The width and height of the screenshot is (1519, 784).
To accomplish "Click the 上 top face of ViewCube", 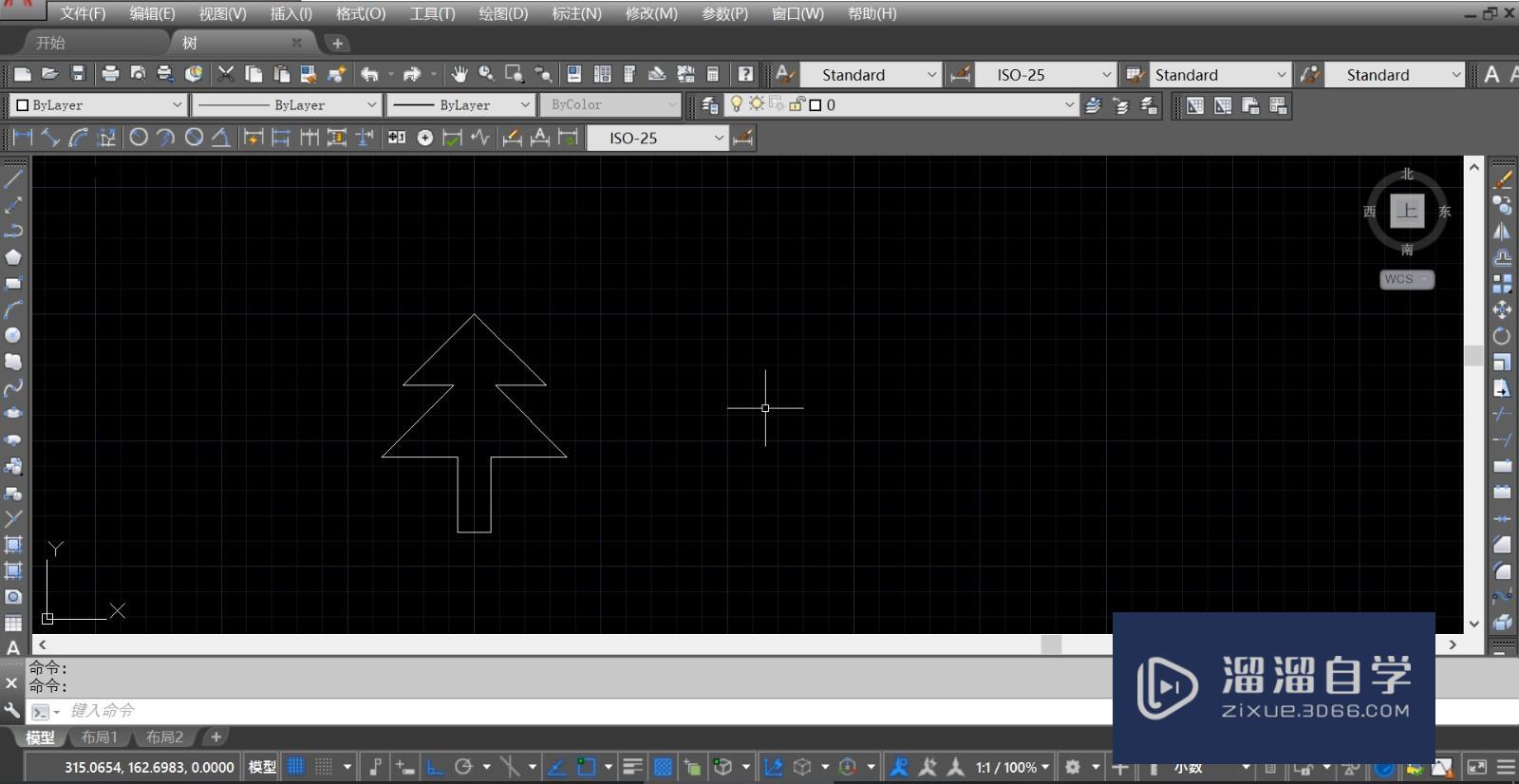I will (1407, 211).
